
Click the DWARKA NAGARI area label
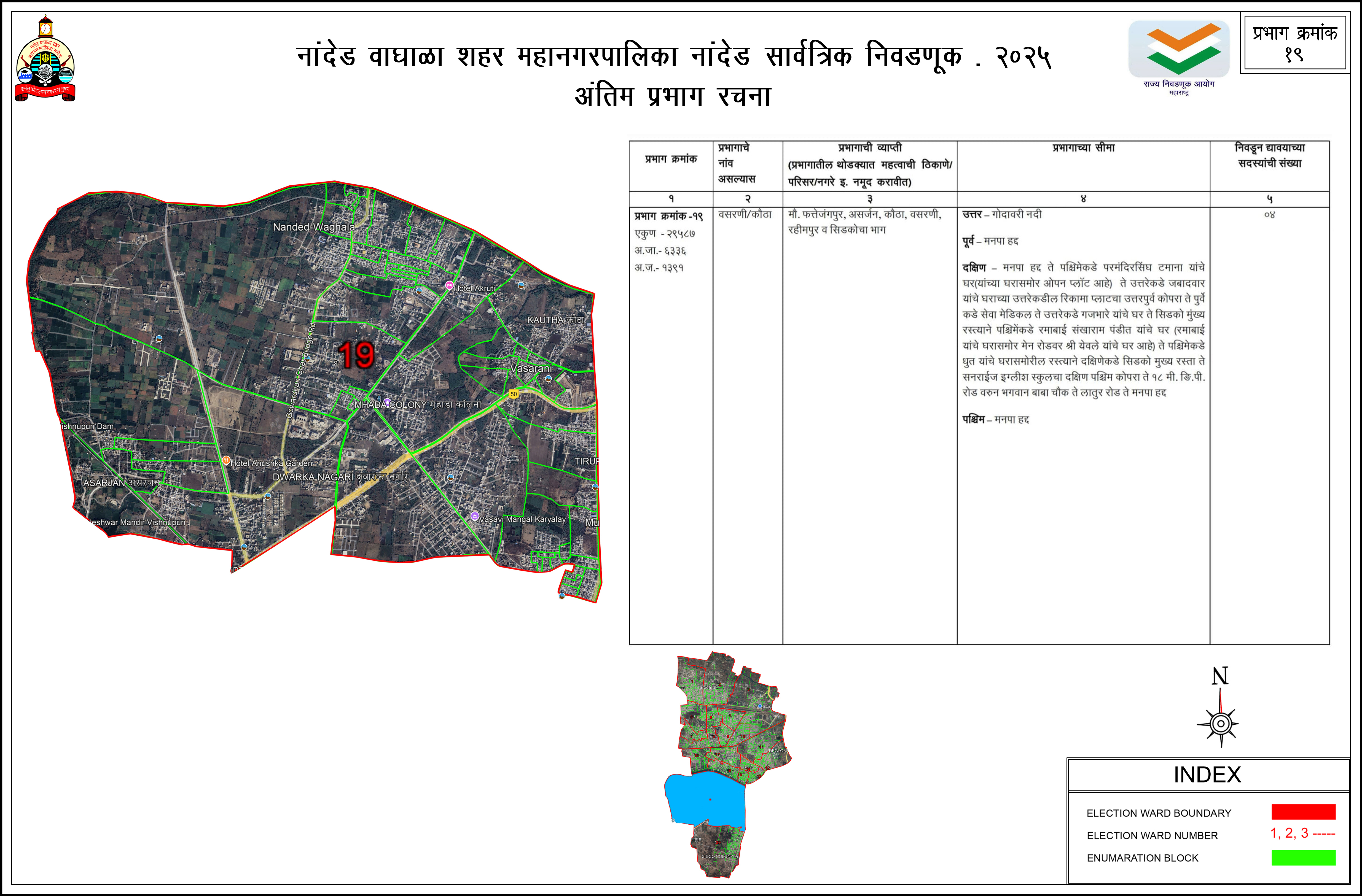313,477
